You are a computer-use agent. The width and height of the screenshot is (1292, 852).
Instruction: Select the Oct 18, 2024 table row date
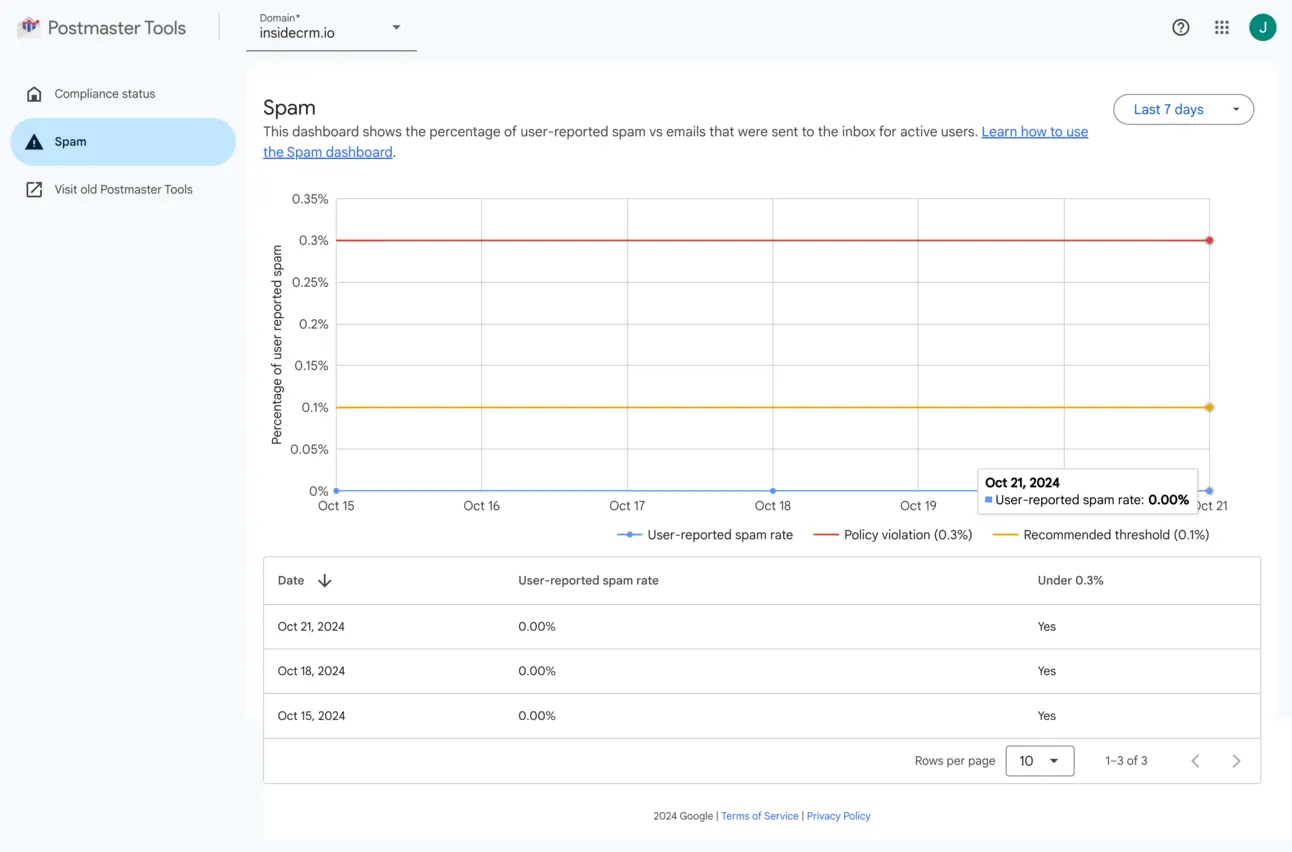[x=311, y=671]
